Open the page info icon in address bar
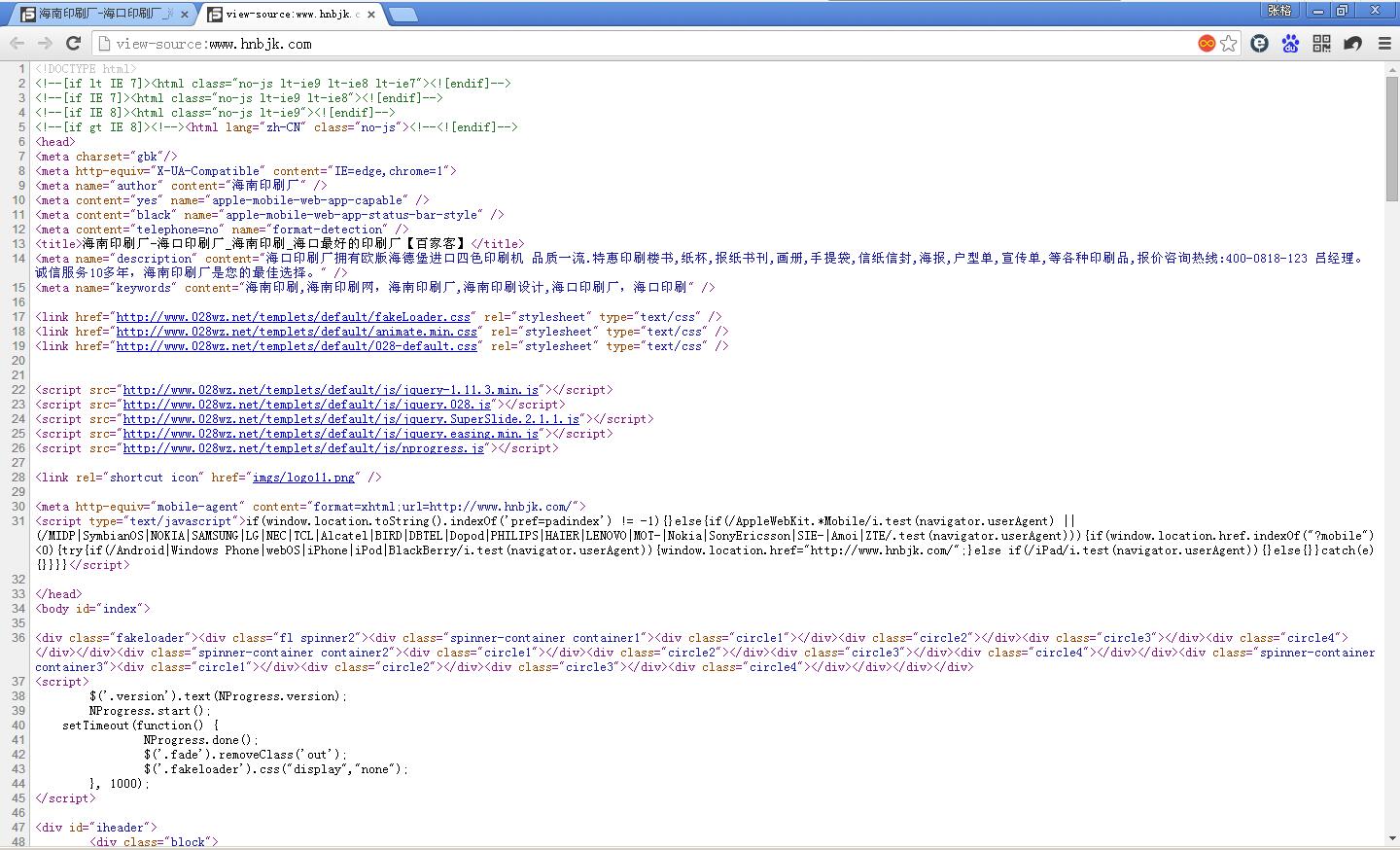Image resolution: width=1400 pixels, height=850 pixels. click(104, 43)
